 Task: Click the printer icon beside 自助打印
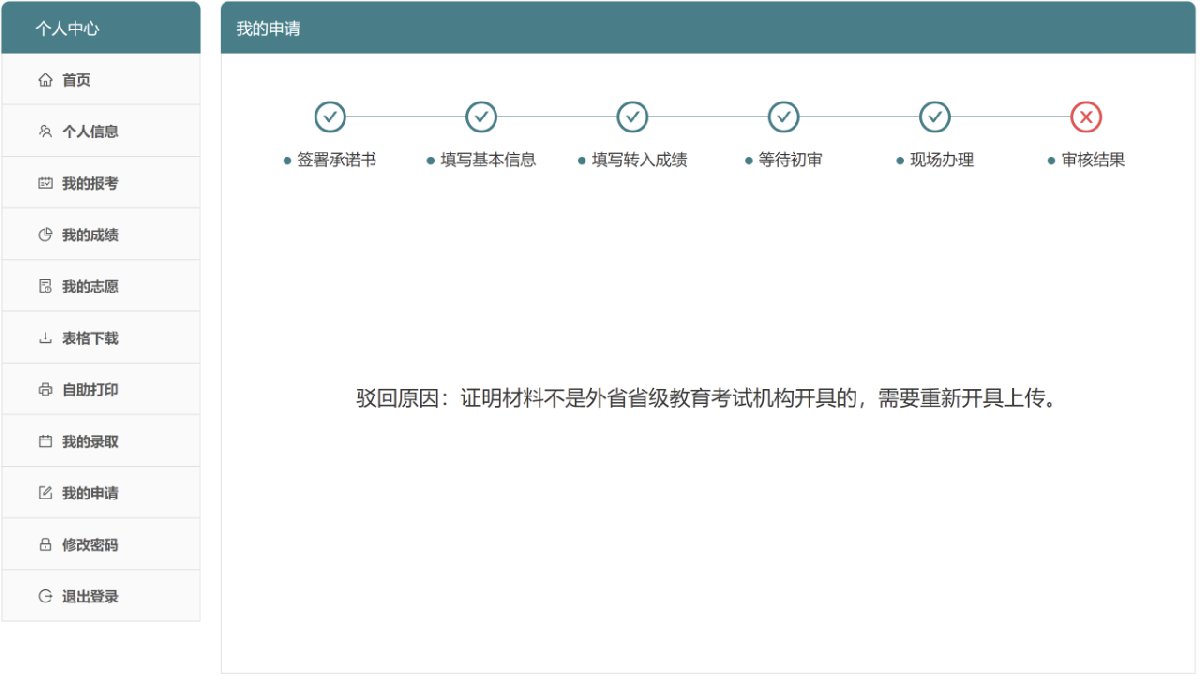tap(45, 390)
